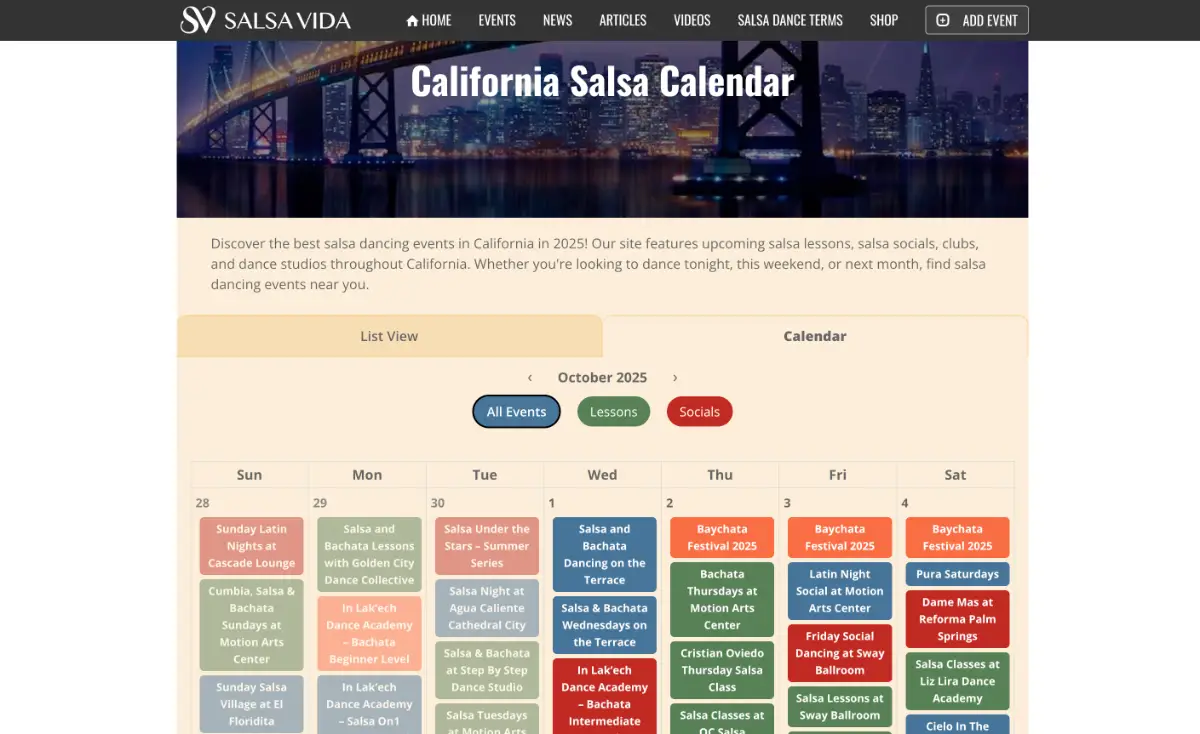1200x734 pixels.
Task: Open the Pura Saturdays event
Action: (956, 574)
